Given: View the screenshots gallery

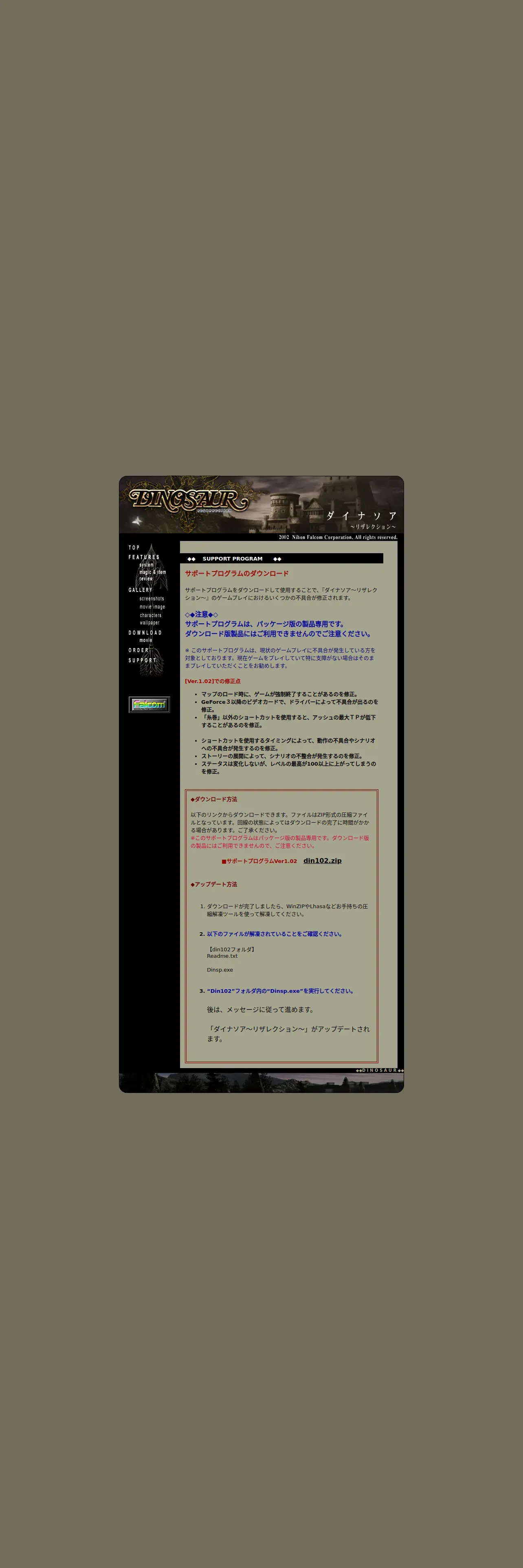Looking at the screenshot, I should [x=152, y=599].
